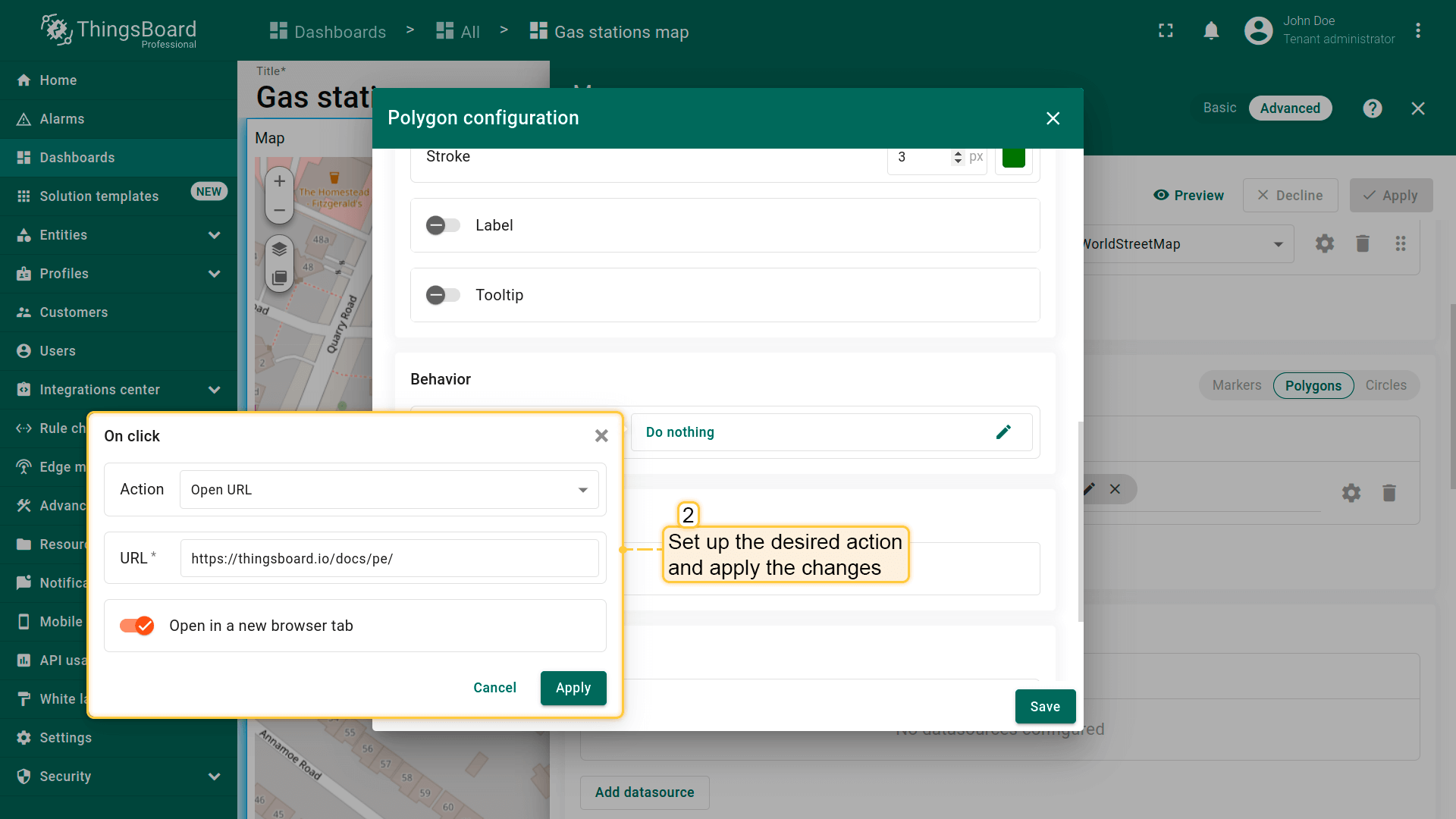Open the green stroke color swatch
Viewport: 1456px width, 819px height.
coord(1013,157)
